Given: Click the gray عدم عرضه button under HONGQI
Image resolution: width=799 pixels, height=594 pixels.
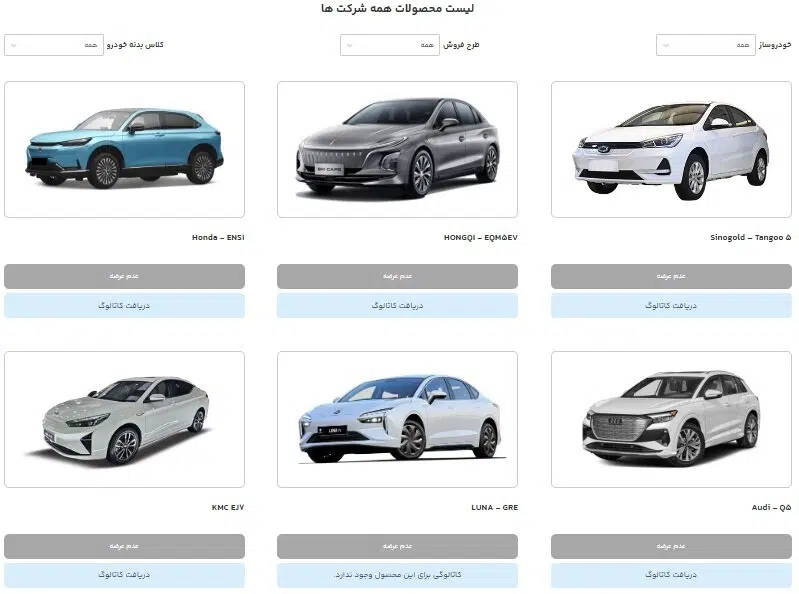Looking at the screenshot, I should point(397,276).
